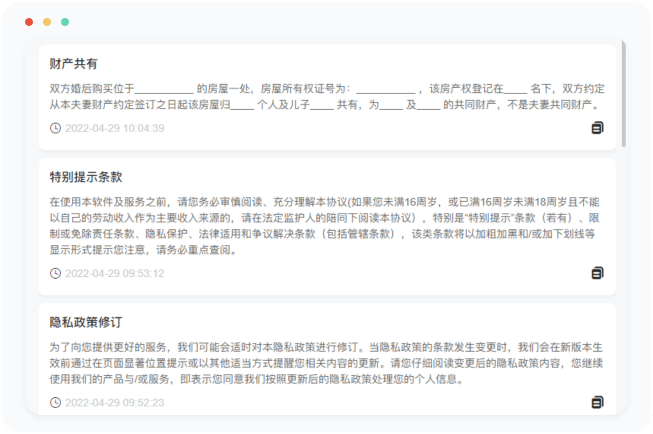Copy the 财产共有 clause text
The image size is (653, 434).
597,128
